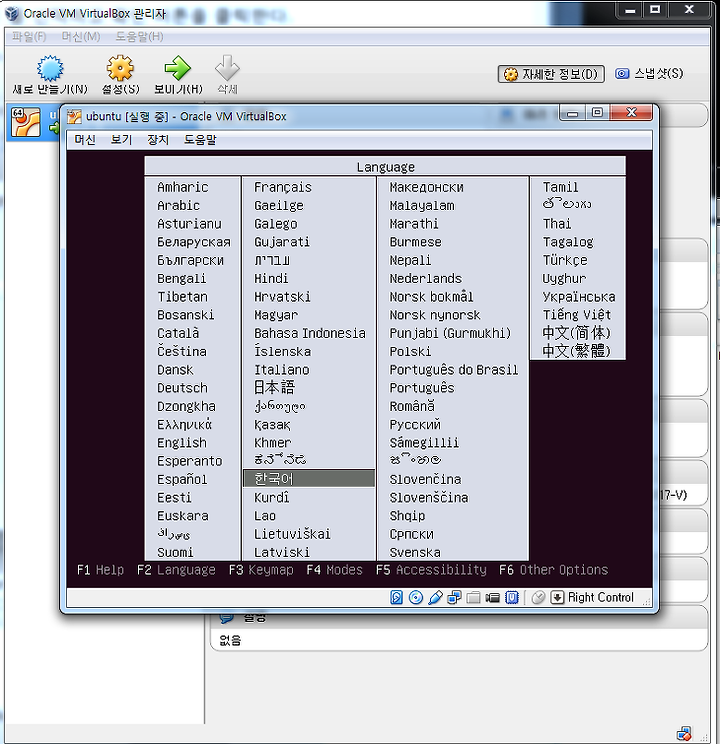The image size is (720, 744).
Task: Choose 한국어 highlighted language entry
Action: coord(309,478)
